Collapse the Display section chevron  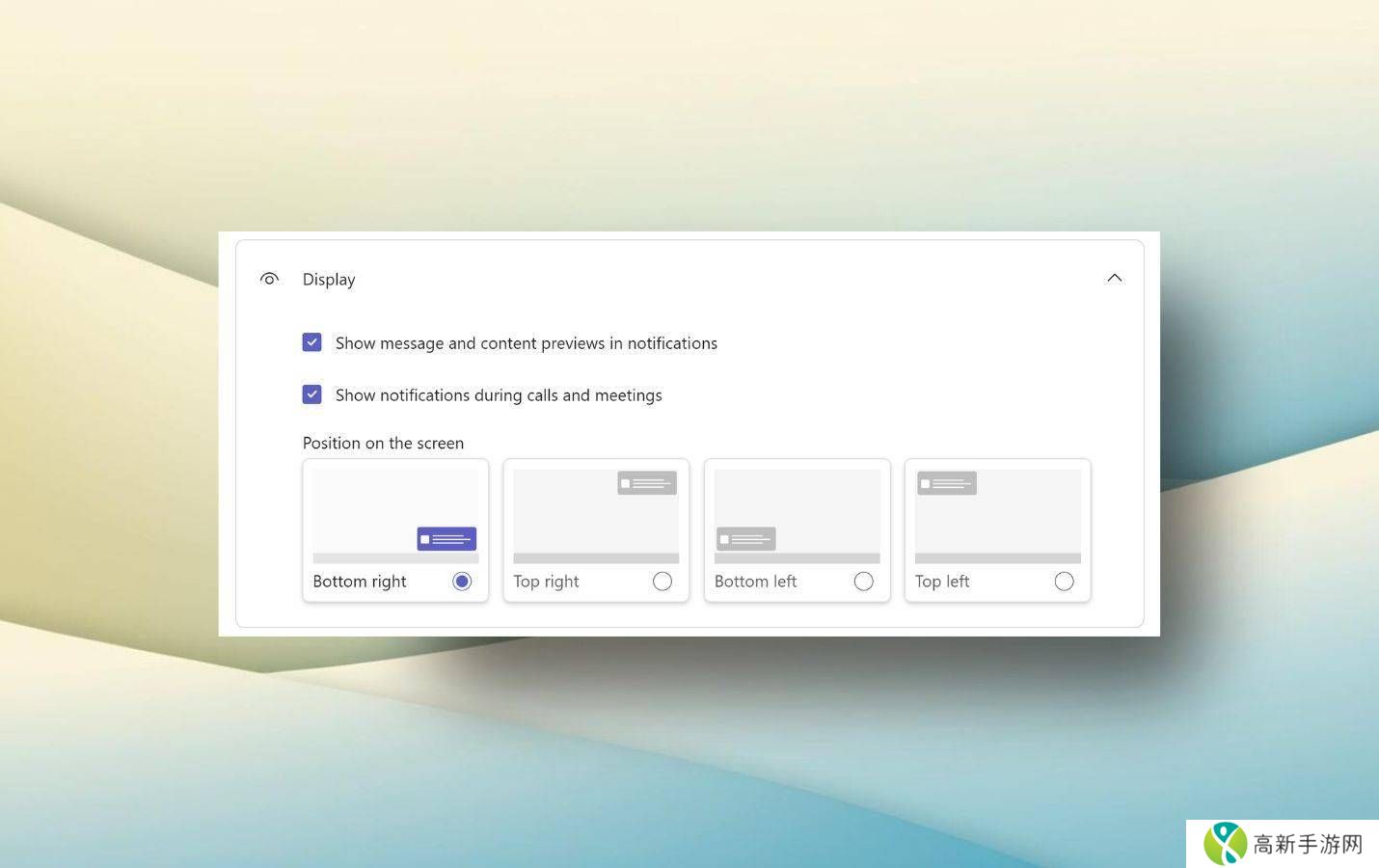[x=1114, y=278]
